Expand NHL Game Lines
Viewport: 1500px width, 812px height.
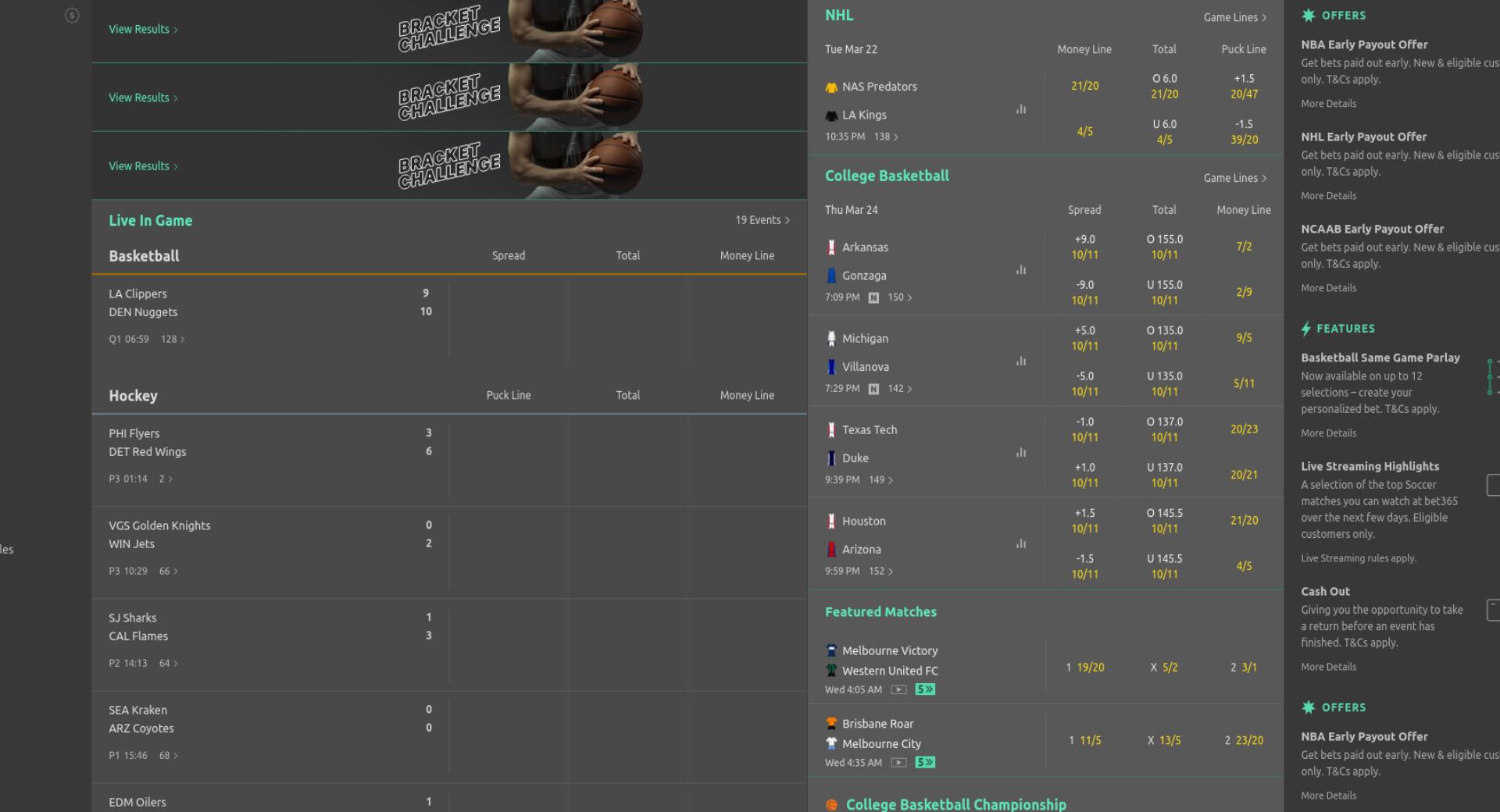click(x=1235, y=17)
